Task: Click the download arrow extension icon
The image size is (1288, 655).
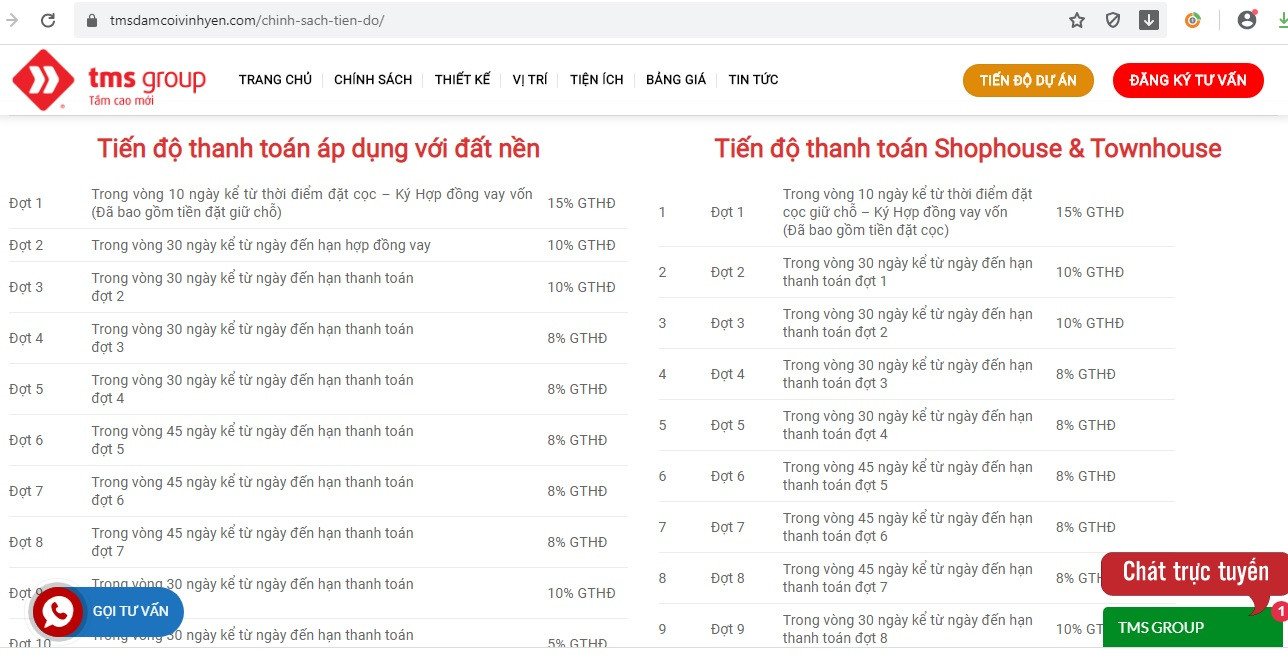Action: tap(1149, 20)
